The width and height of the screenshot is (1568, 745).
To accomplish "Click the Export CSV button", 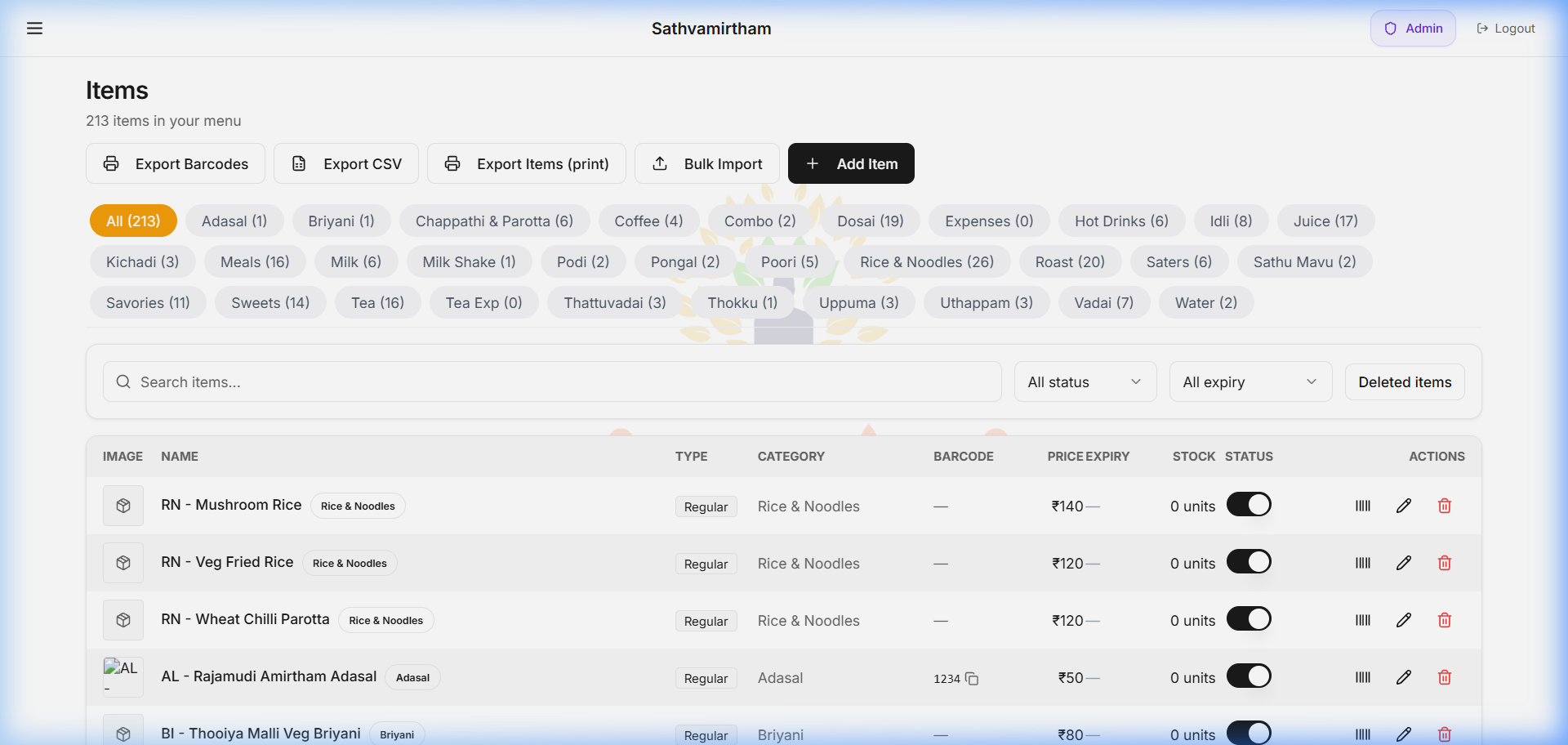I will coord(346,163).
